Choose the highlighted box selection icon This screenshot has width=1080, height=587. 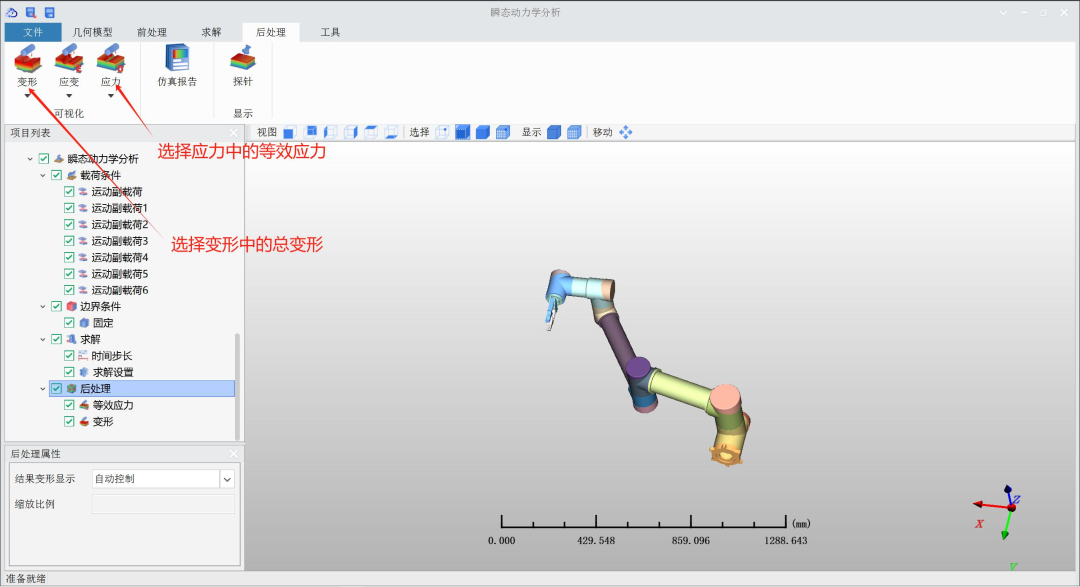[462, 132]
